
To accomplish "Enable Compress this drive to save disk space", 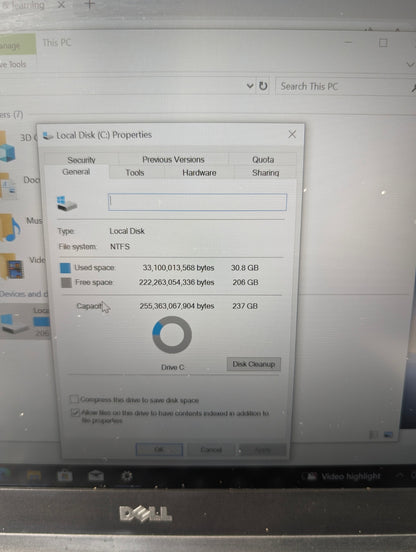I will pyautogui.click(x=74, y=399).
